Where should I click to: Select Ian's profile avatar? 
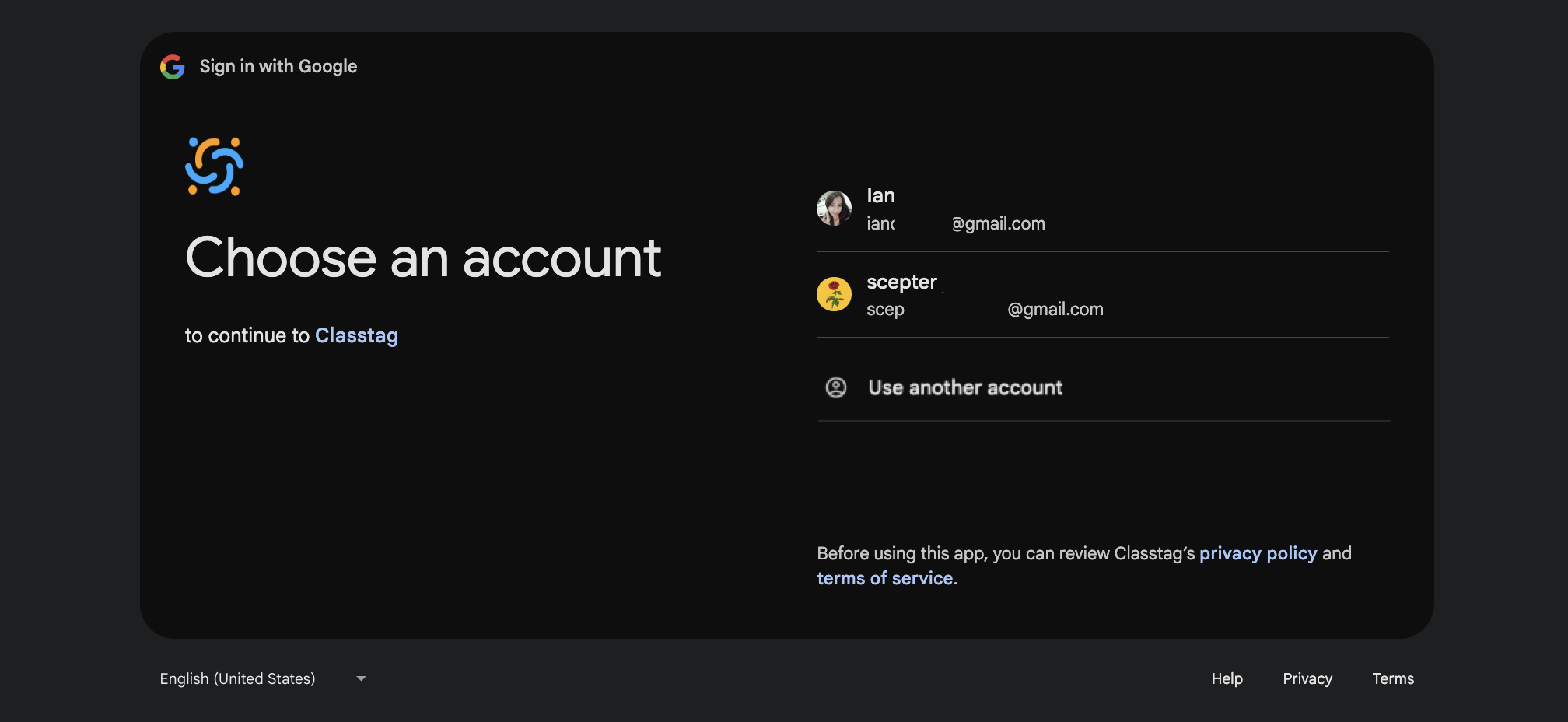click(x=834, y=209)
